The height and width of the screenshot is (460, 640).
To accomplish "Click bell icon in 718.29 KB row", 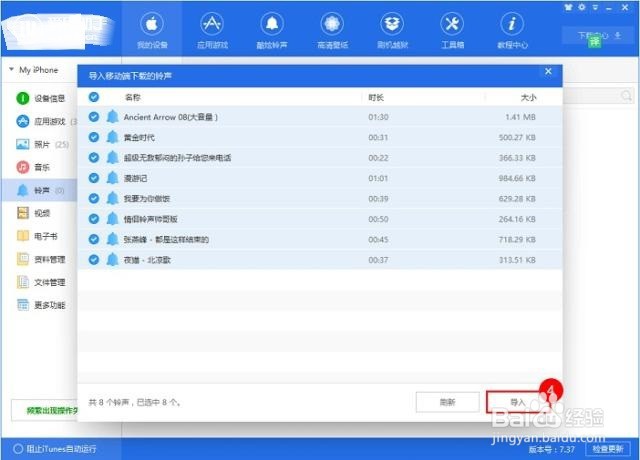I will click(112, 239).
